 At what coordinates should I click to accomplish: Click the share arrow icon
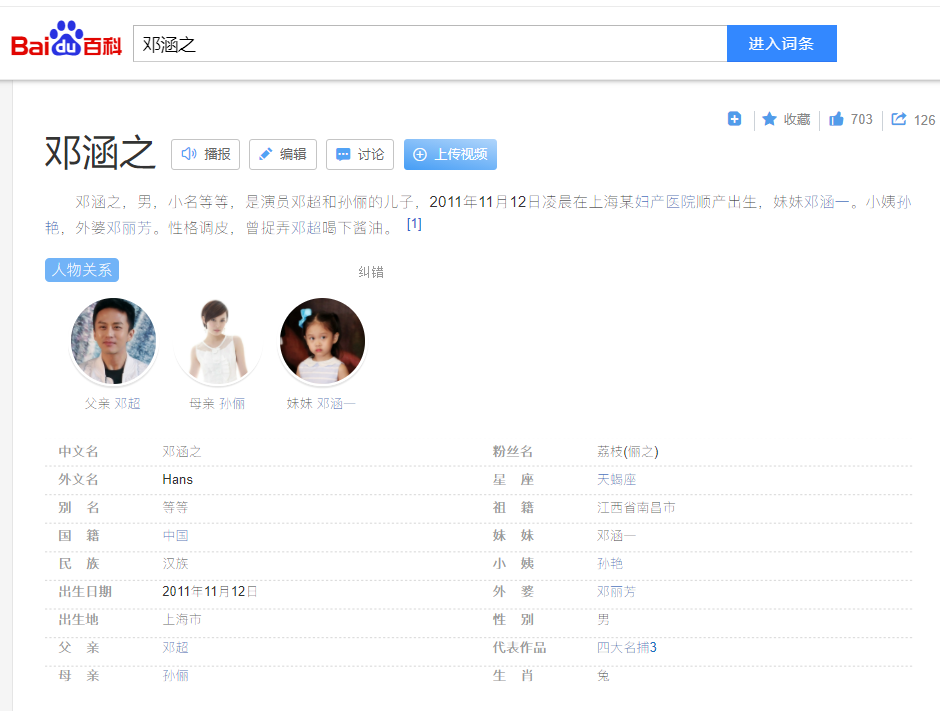899,119
